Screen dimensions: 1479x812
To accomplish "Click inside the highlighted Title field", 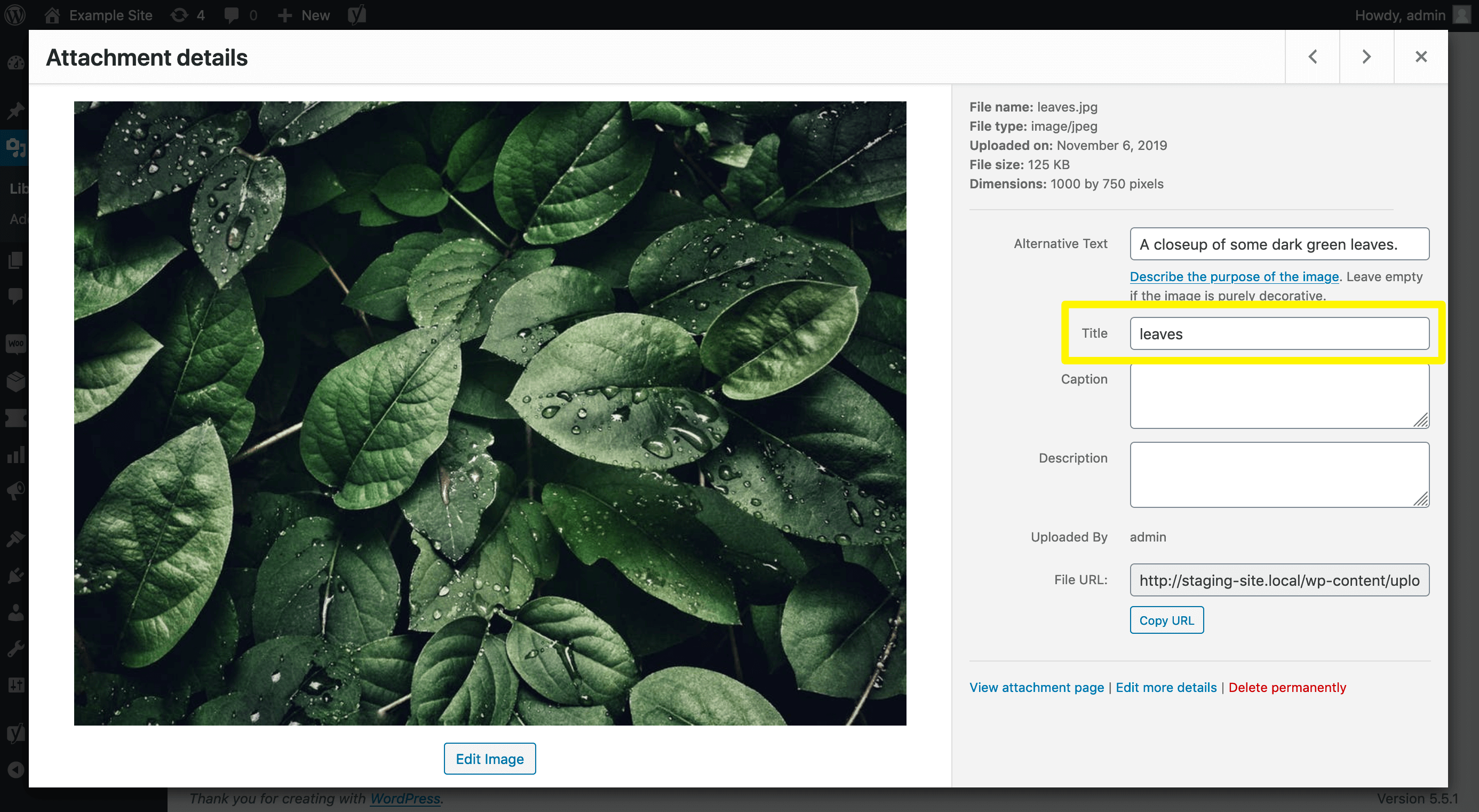I will [x=1279, y=333].
